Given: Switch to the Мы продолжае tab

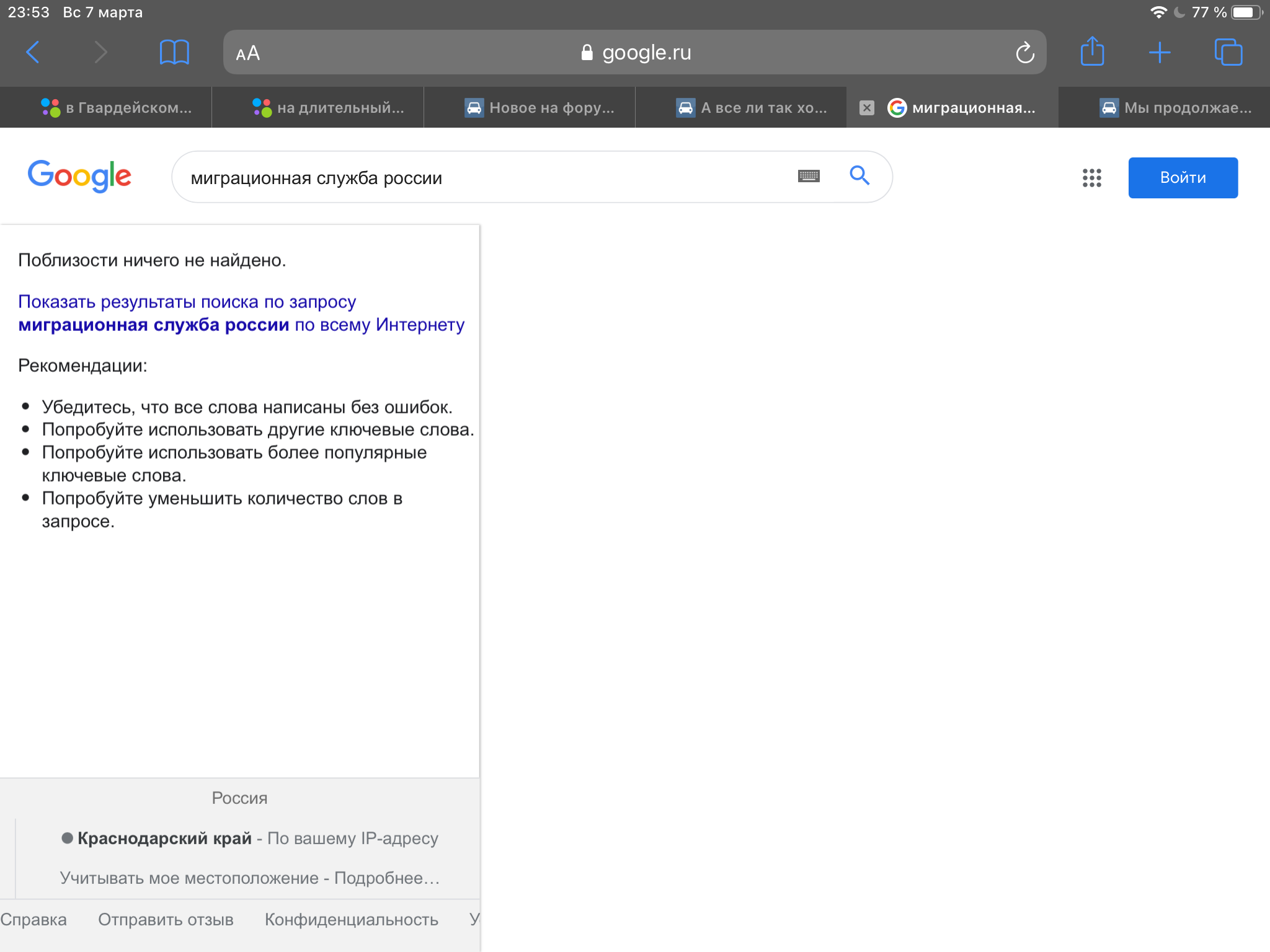Looking at the screenshot, I should click(x=1175, y=108).
